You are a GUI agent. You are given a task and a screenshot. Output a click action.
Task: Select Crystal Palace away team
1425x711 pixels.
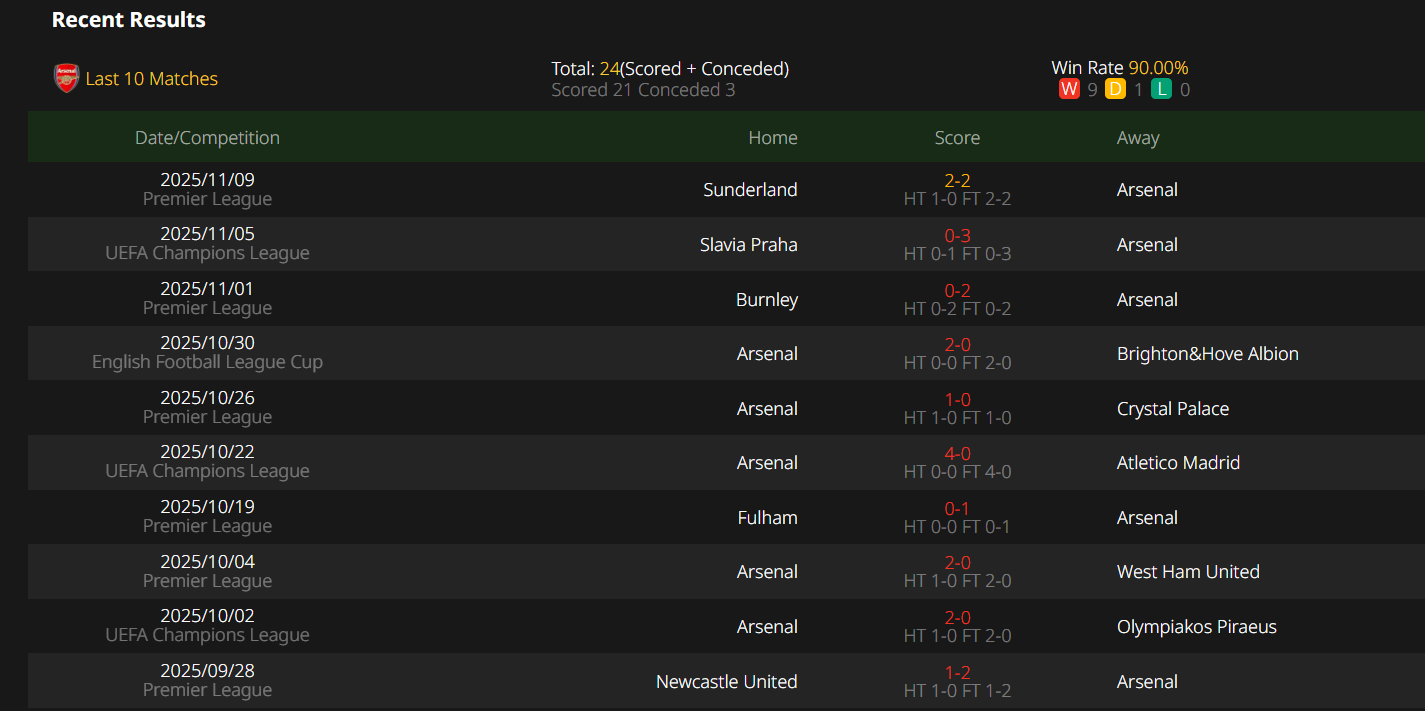tap(1172, 409)
